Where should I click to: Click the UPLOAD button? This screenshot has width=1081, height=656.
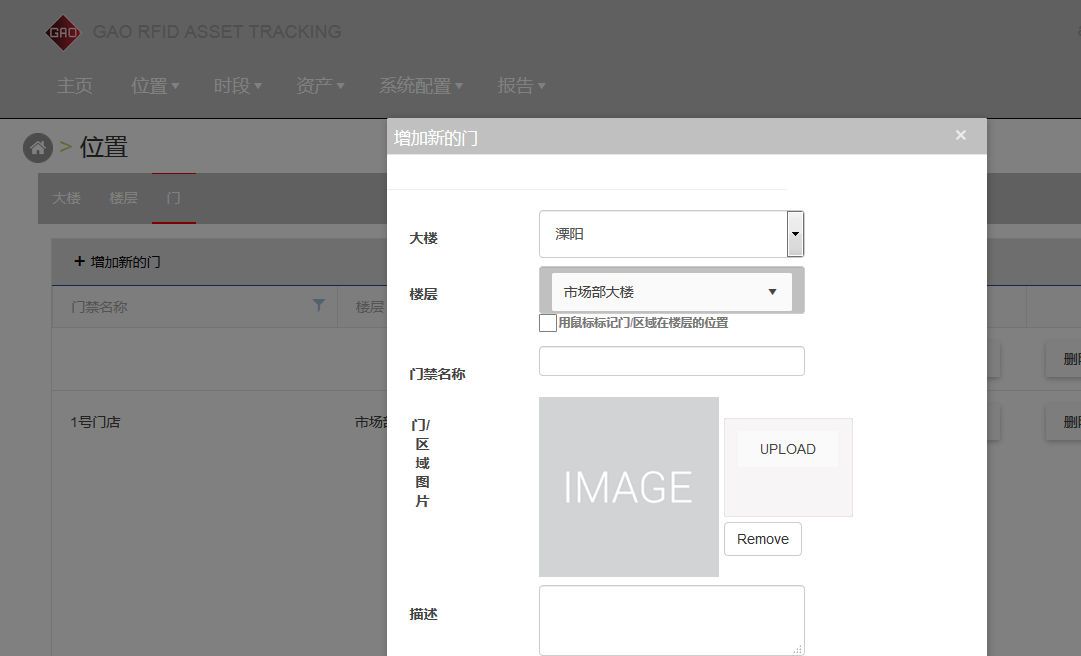[x=787, y=449]
